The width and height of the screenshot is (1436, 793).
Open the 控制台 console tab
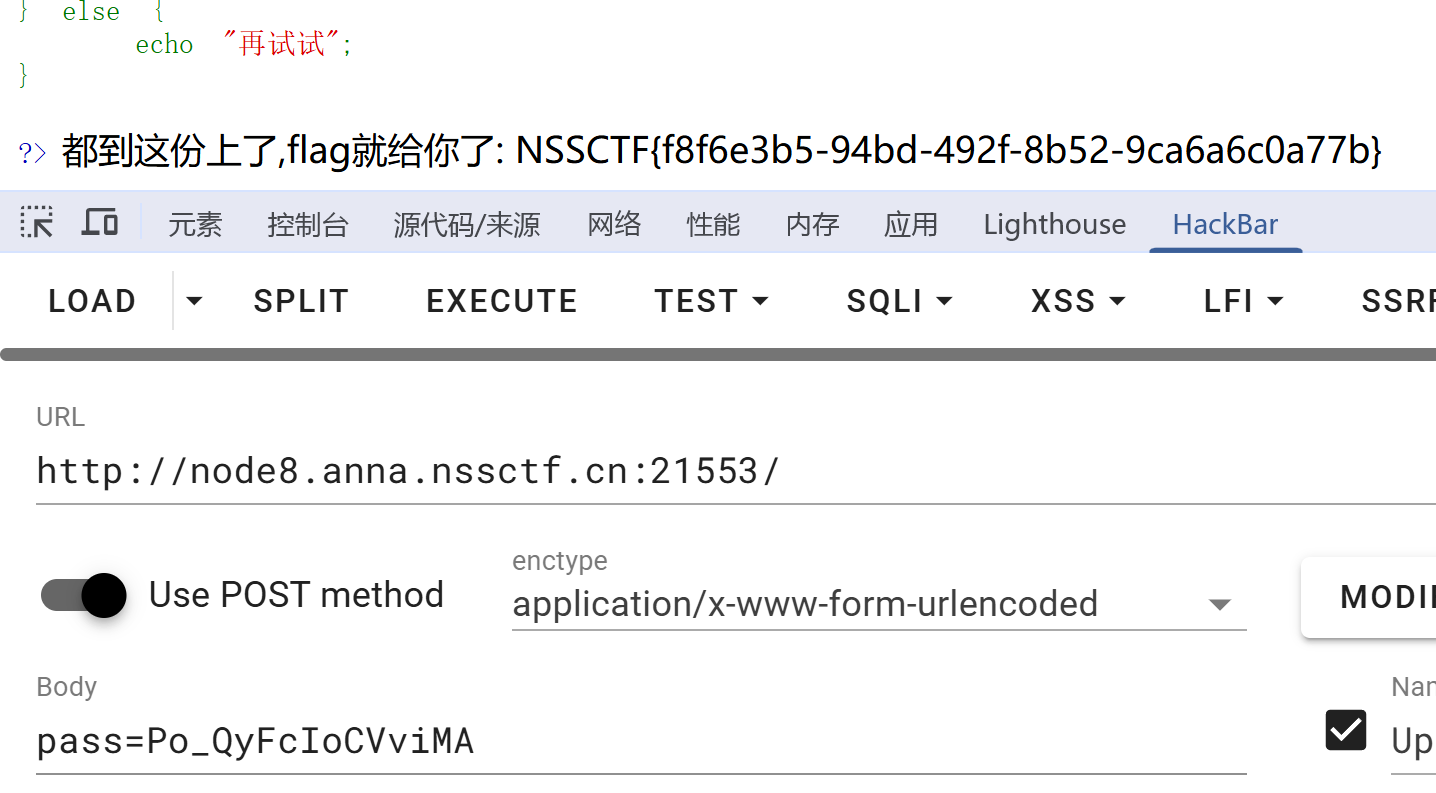[x=308, y=224]
